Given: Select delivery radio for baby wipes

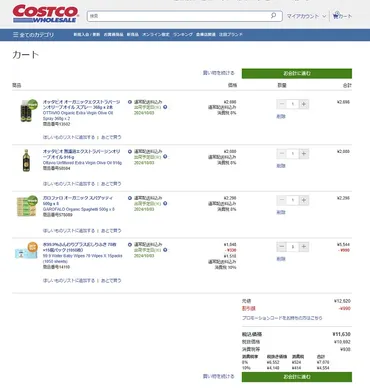Looking at the screenshot, I should pyautogui.click(x=130, y=245).
